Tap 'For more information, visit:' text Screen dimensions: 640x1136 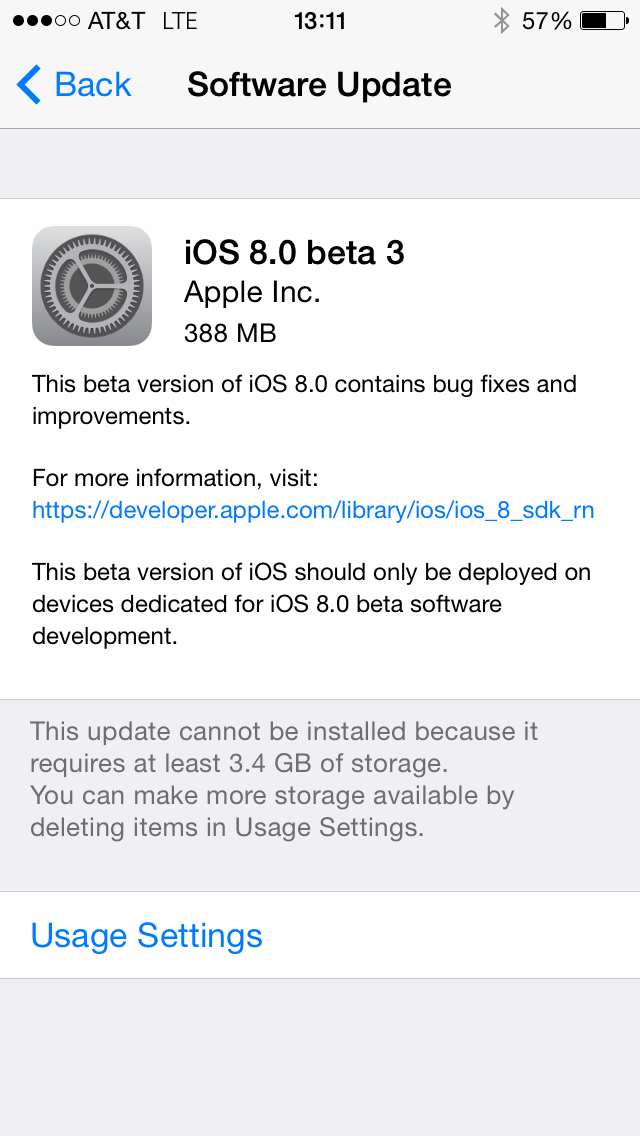point(175,478)
